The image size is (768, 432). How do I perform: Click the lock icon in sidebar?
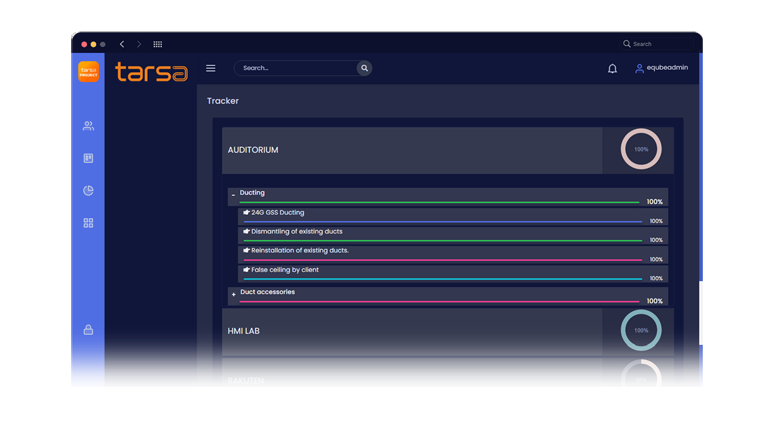(x=88, y=330)
